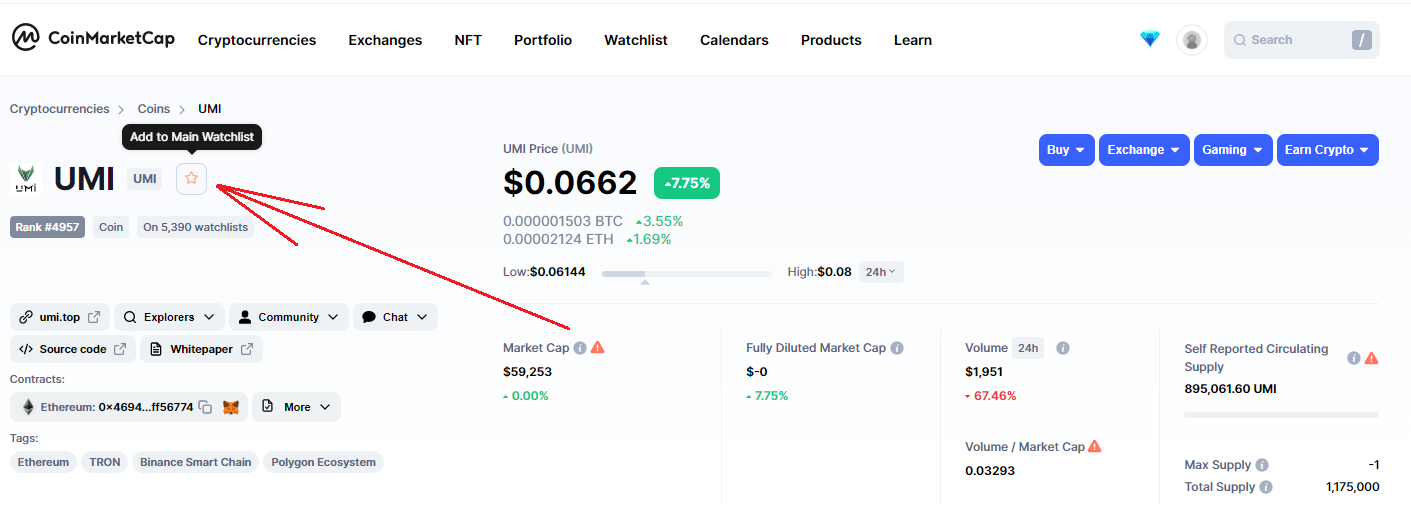Image resolution: width=1411 pixels, height=521 pixels.
Task: Open the Calendars menu
Action: coord(734,40)
